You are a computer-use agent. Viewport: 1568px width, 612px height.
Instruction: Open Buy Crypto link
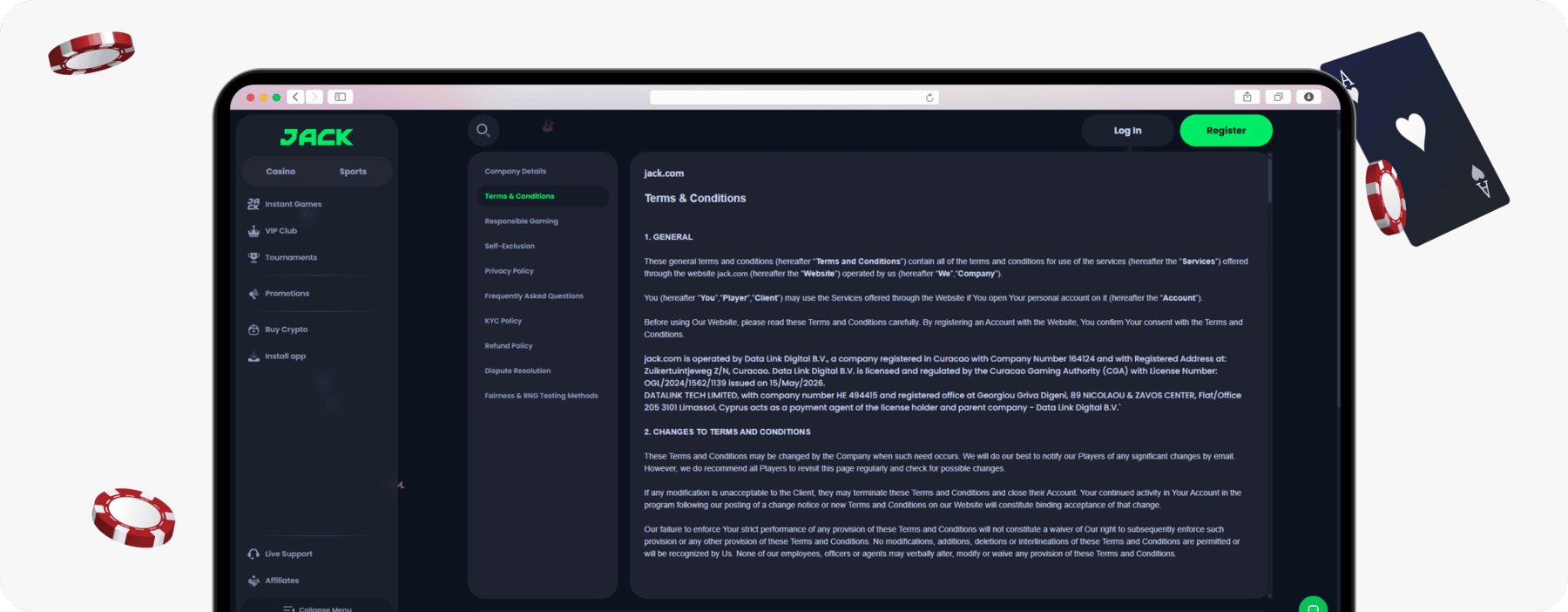tap(287, 330)
